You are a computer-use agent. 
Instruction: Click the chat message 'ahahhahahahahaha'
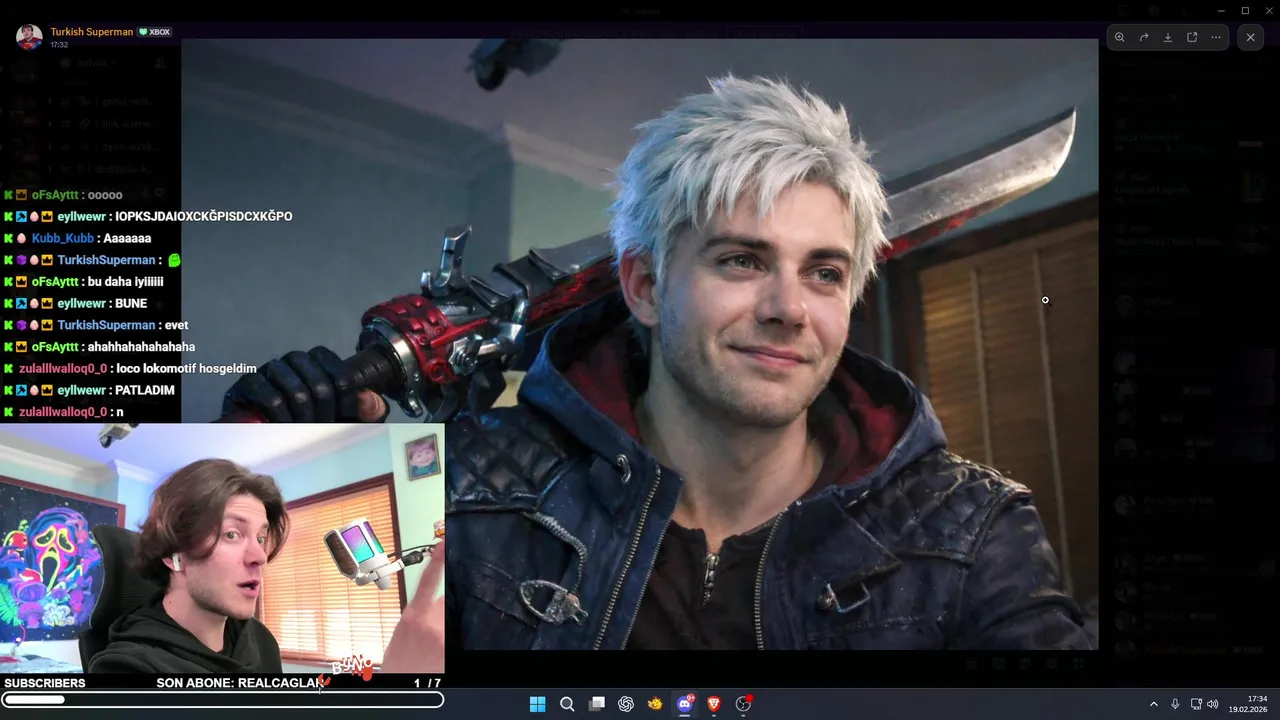click(141, 347)
